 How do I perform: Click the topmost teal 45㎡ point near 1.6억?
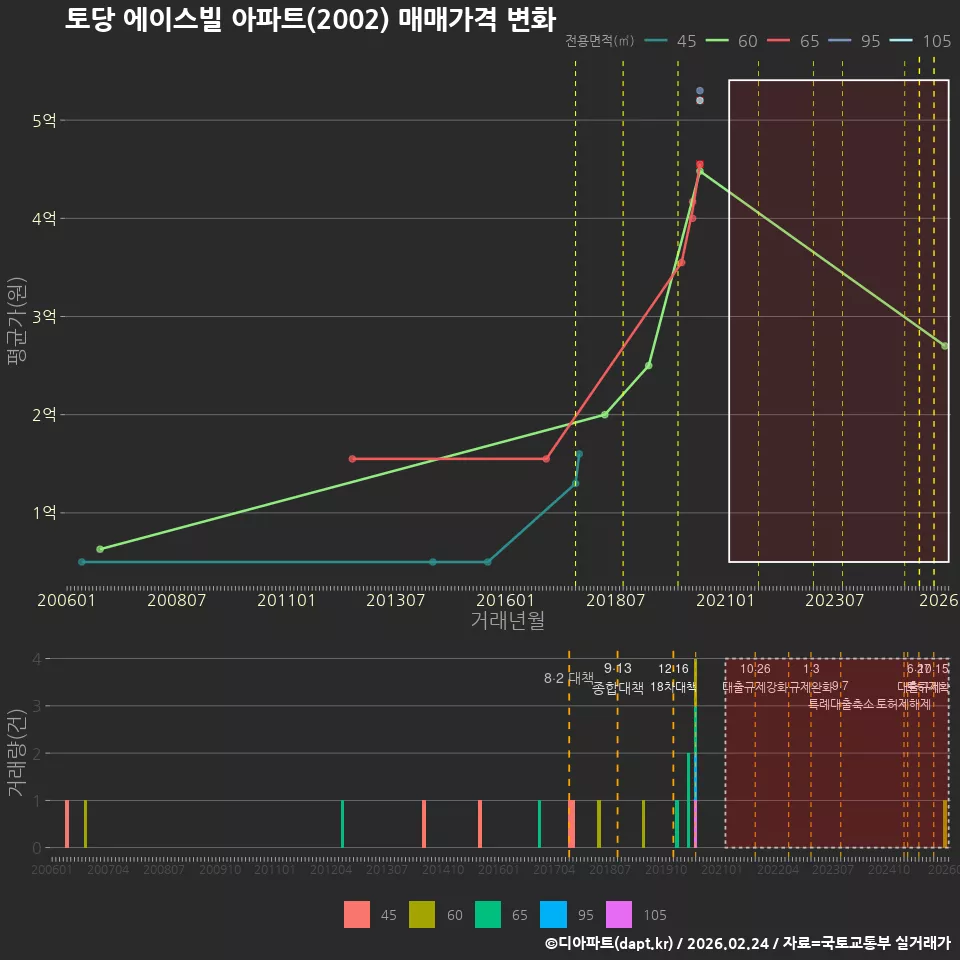pyautogui.click(x=579, y=454)
